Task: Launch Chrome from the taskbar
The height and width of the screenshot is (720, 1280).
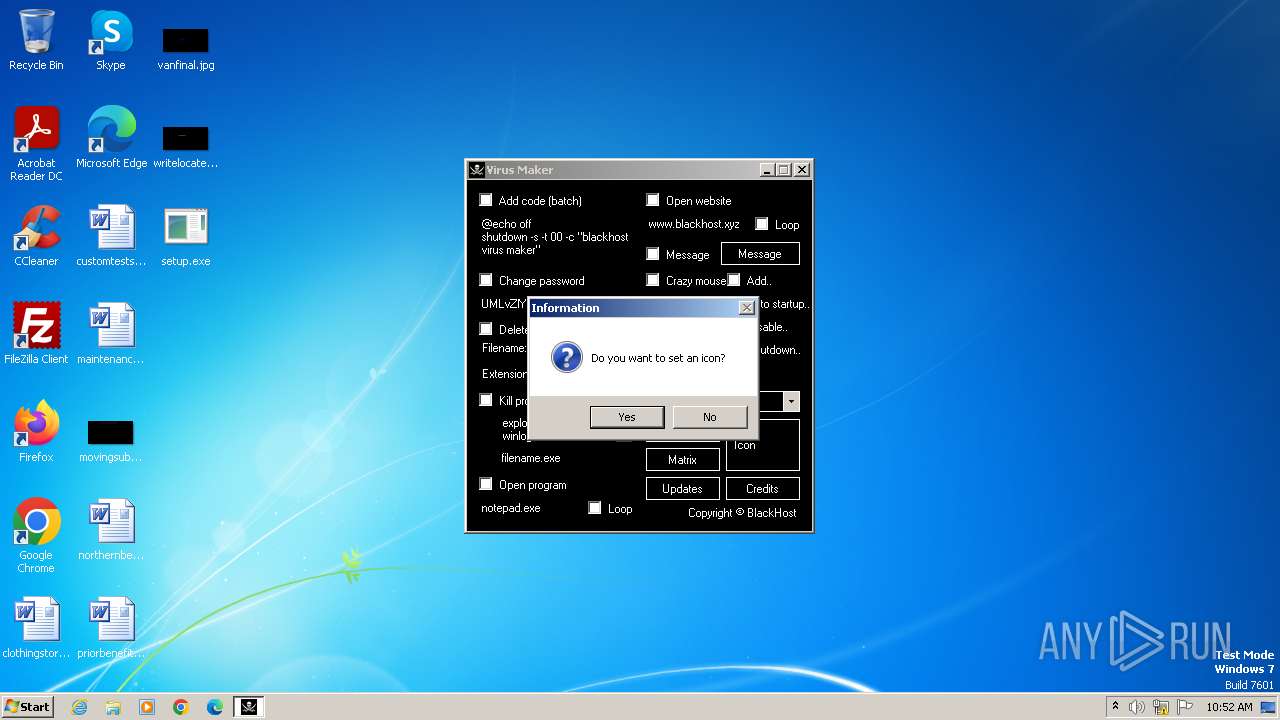Action: pyautogui.click(x=181, y=707)
